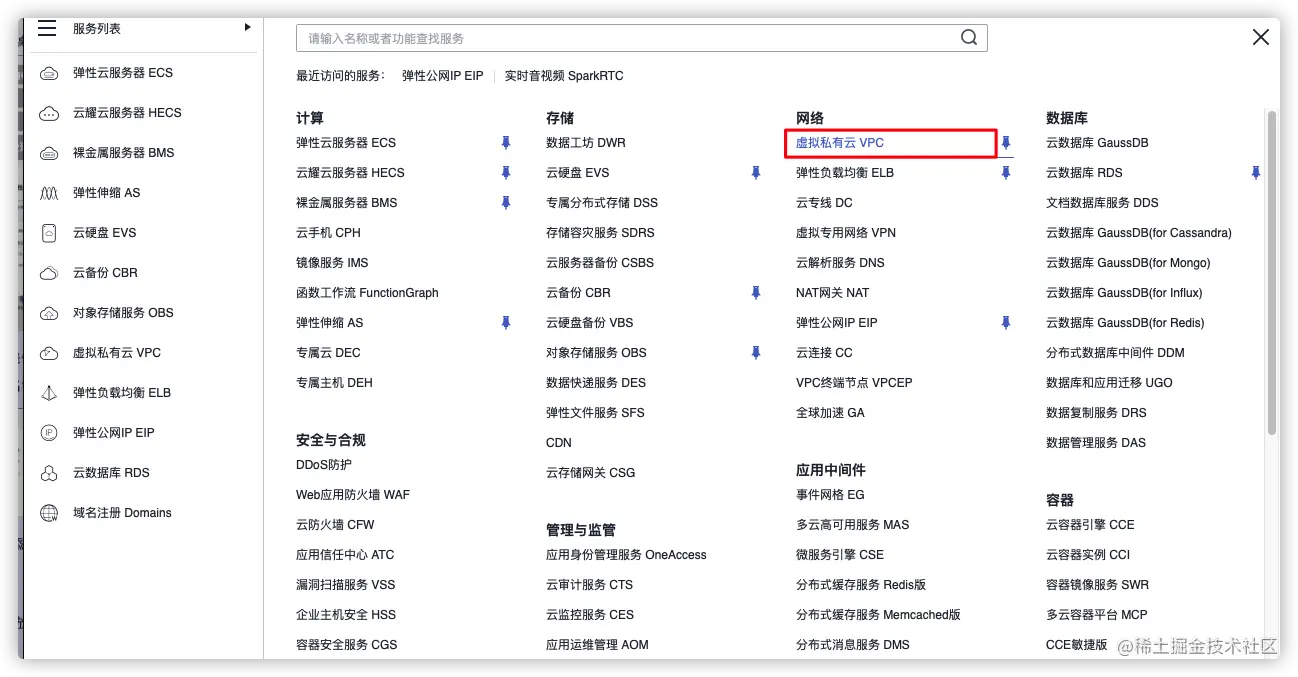Expand the 服务列表 arrow
Image resolution: width=1298 pixels, height=677 pixels.
coord(247,28)
